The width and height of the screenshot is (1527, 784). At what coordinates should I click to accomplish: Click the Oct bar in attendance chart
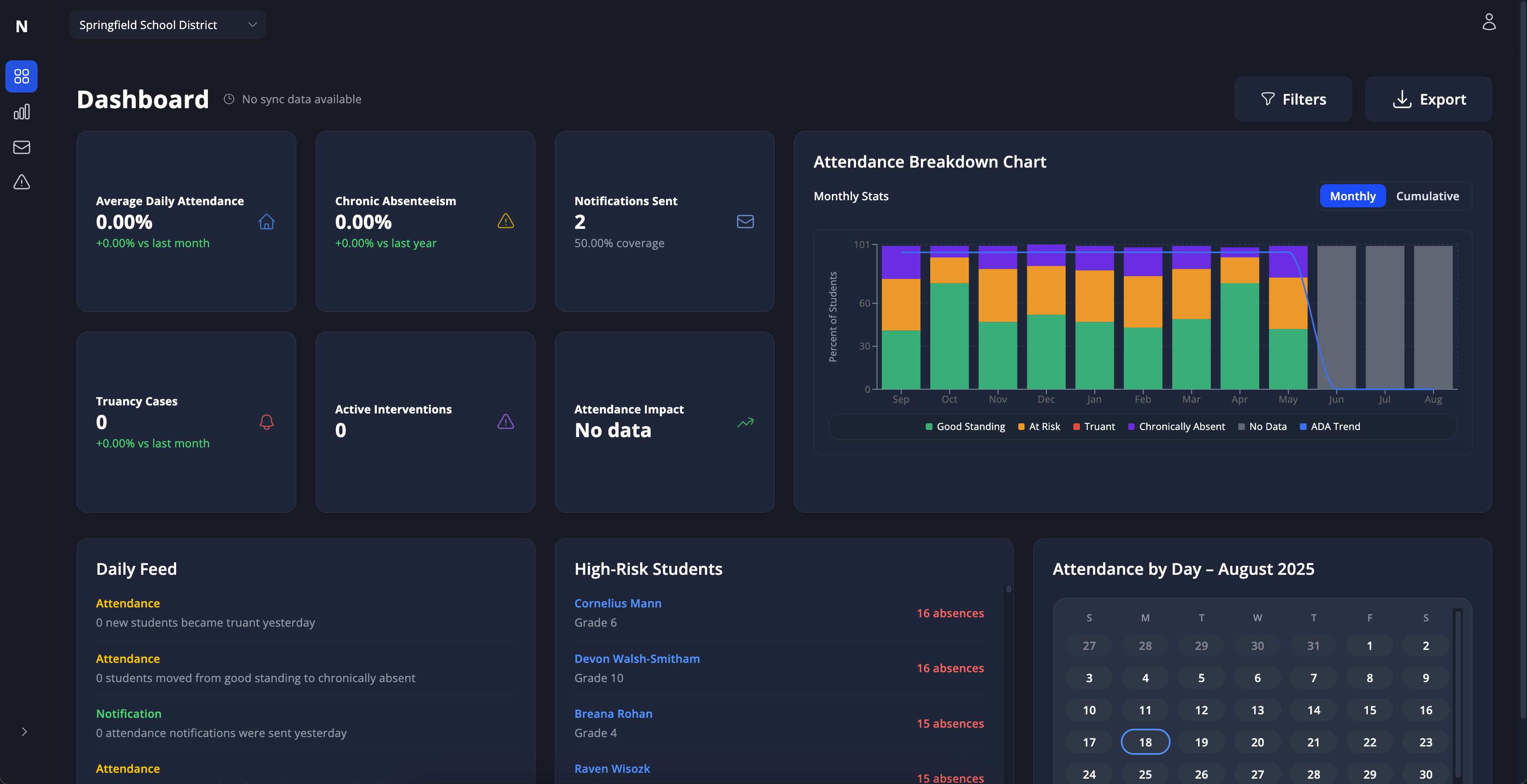pos(949,317)
